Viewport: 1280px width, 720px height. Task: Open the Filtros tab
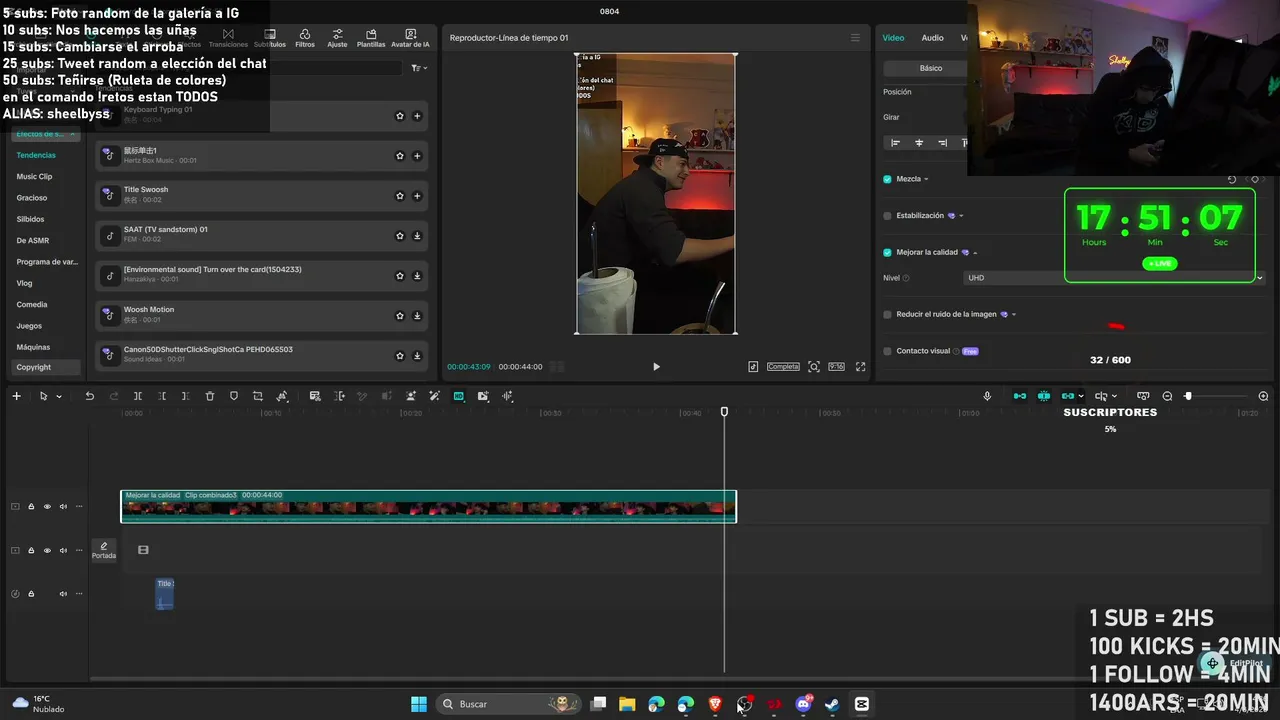[x=305, y=38]
